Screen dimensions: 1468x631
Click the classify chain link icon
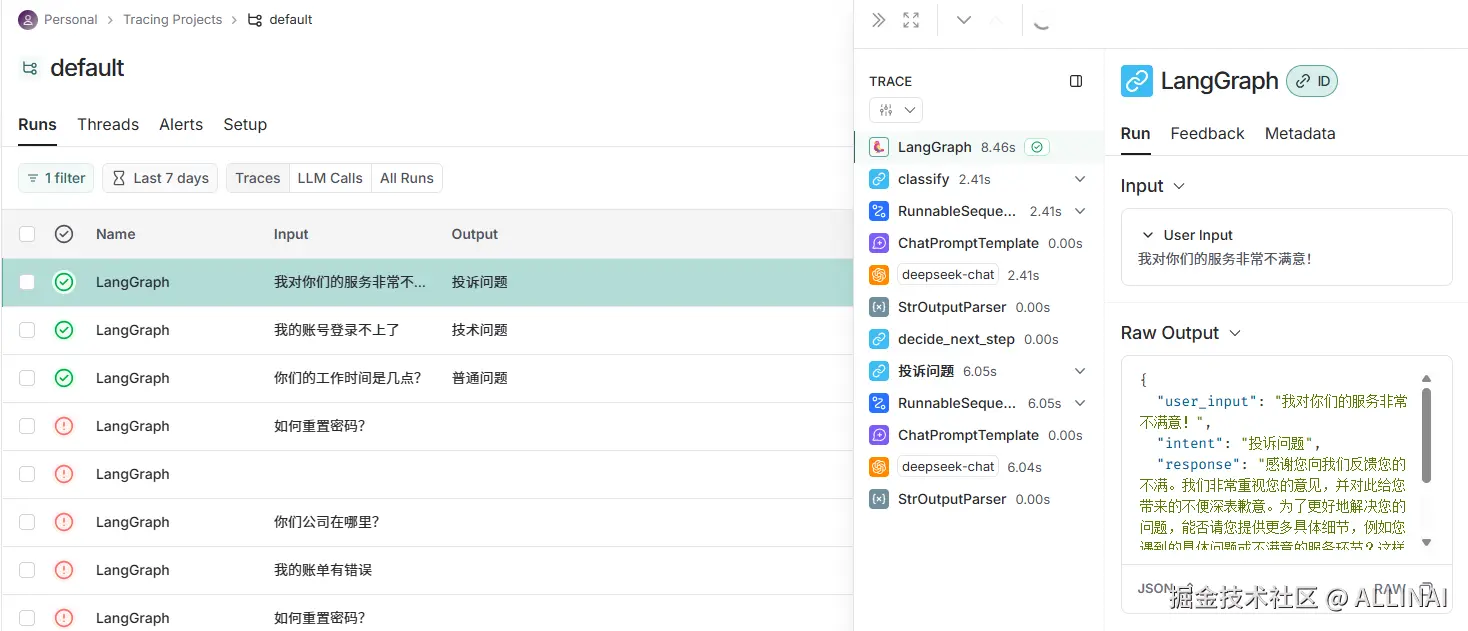(x=879, y=179)
